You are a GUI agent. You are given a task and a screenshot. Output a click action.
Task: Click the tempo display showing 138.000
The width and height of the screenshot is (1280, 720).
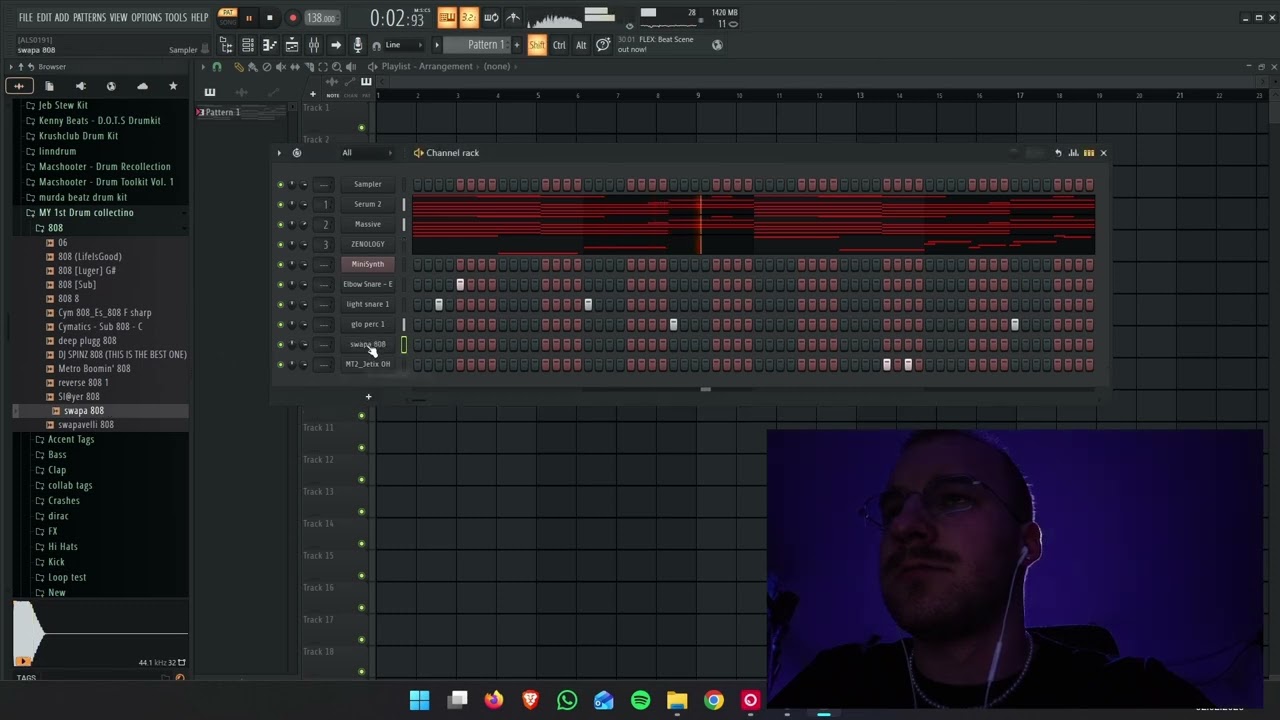click(321, 18)
